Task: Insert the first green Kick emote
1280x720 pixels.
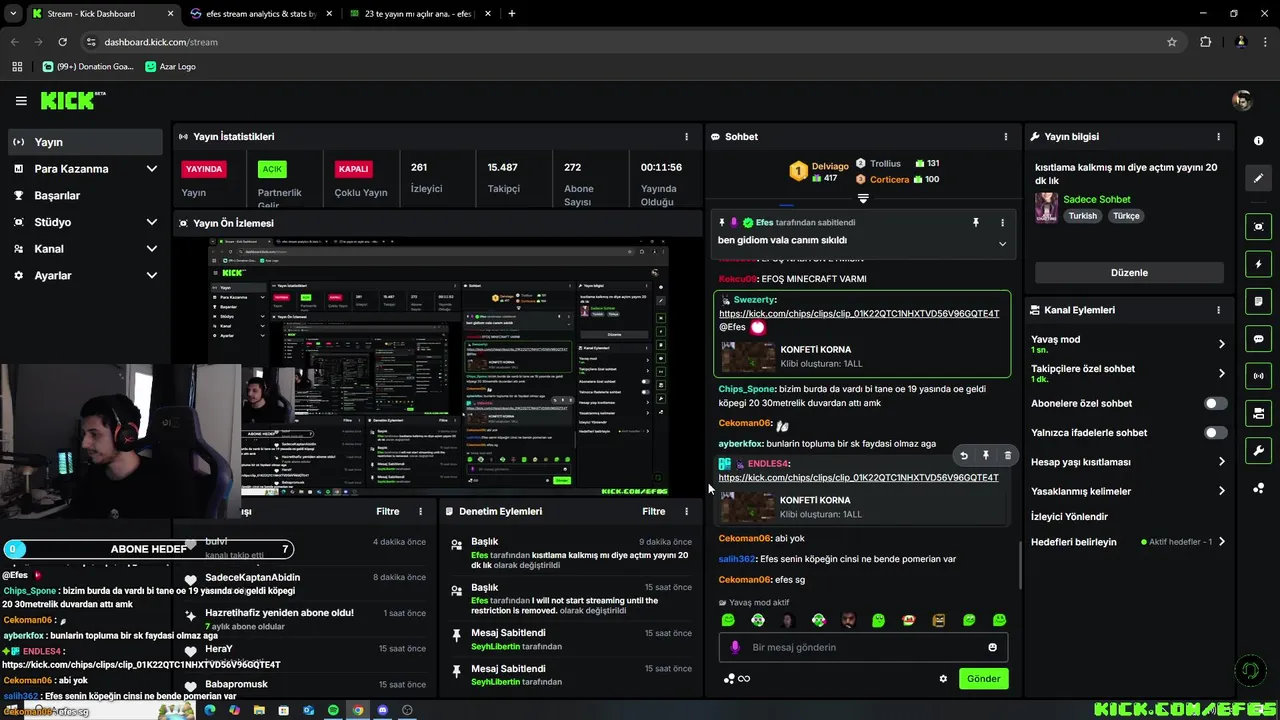Action: [728, 620]
